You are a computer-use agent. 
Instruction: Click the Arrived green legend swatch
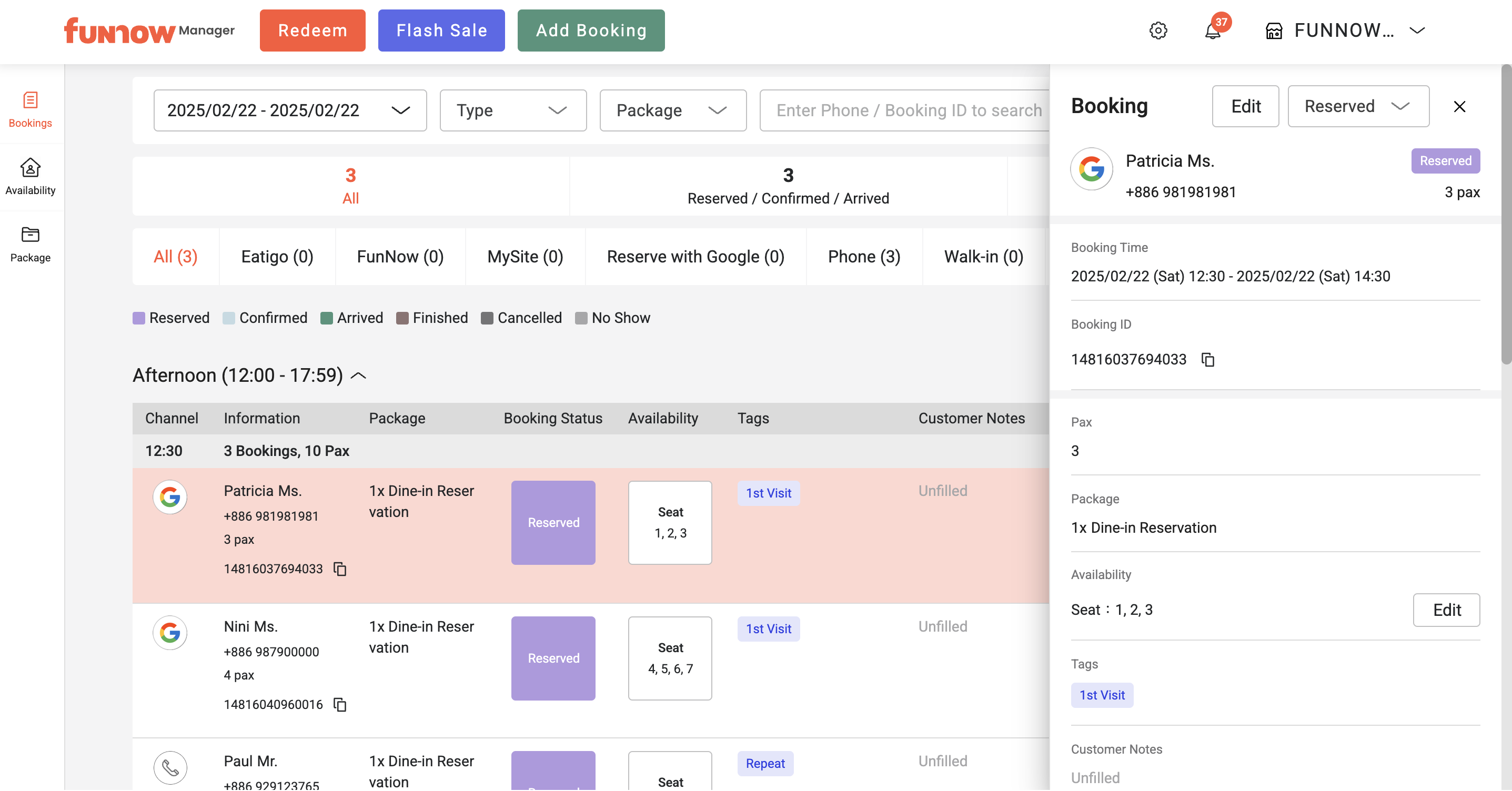(327, 318)
